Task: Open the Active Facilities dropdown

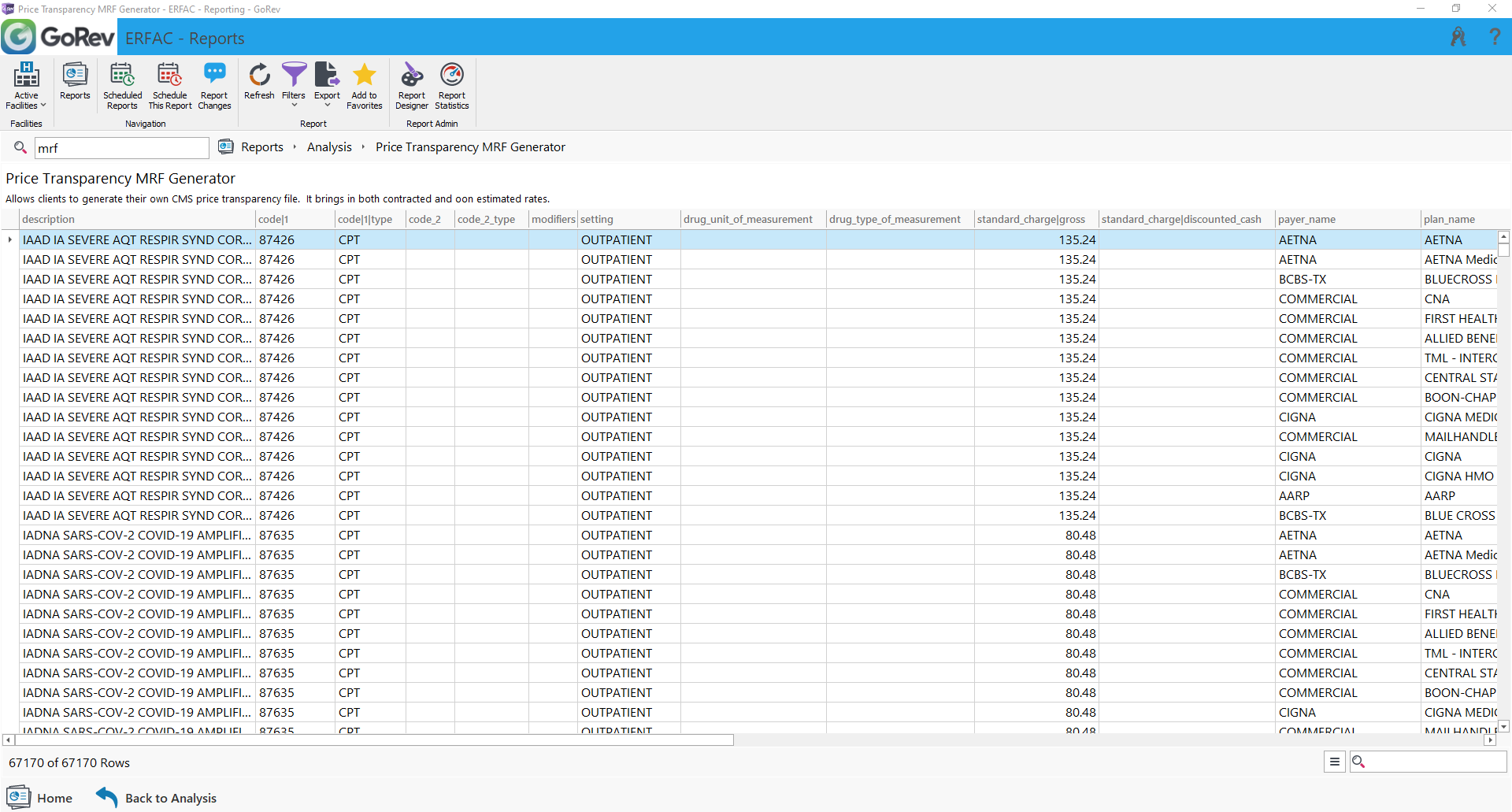Action: (x=26, y=86)
